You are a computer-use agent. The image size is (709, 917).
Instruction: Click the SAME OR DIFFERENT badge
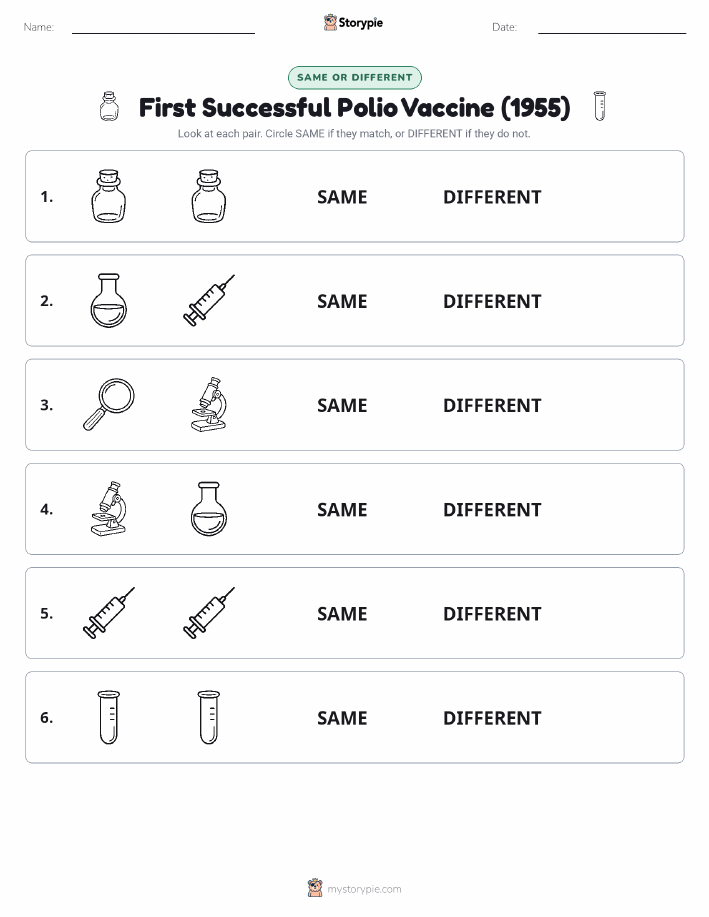coord(354,77)
